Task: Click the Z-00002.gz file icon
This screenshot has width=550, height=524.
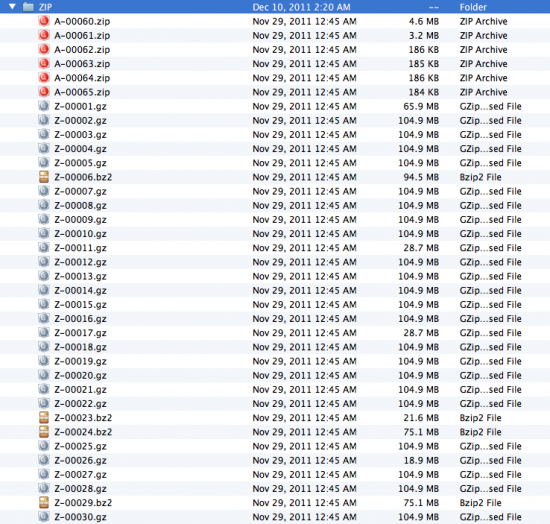Action: pyautogui.click(x=44, y=120)
